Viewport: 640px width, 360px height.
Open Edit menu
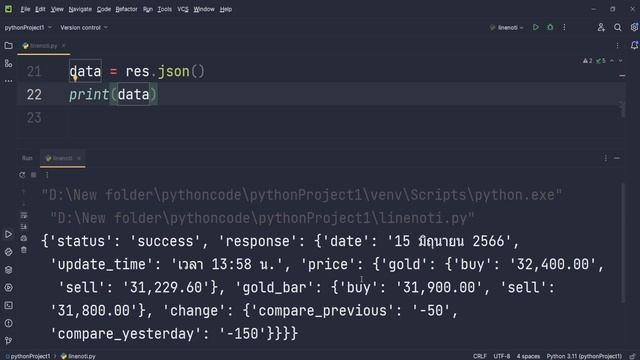coord(40,9)
